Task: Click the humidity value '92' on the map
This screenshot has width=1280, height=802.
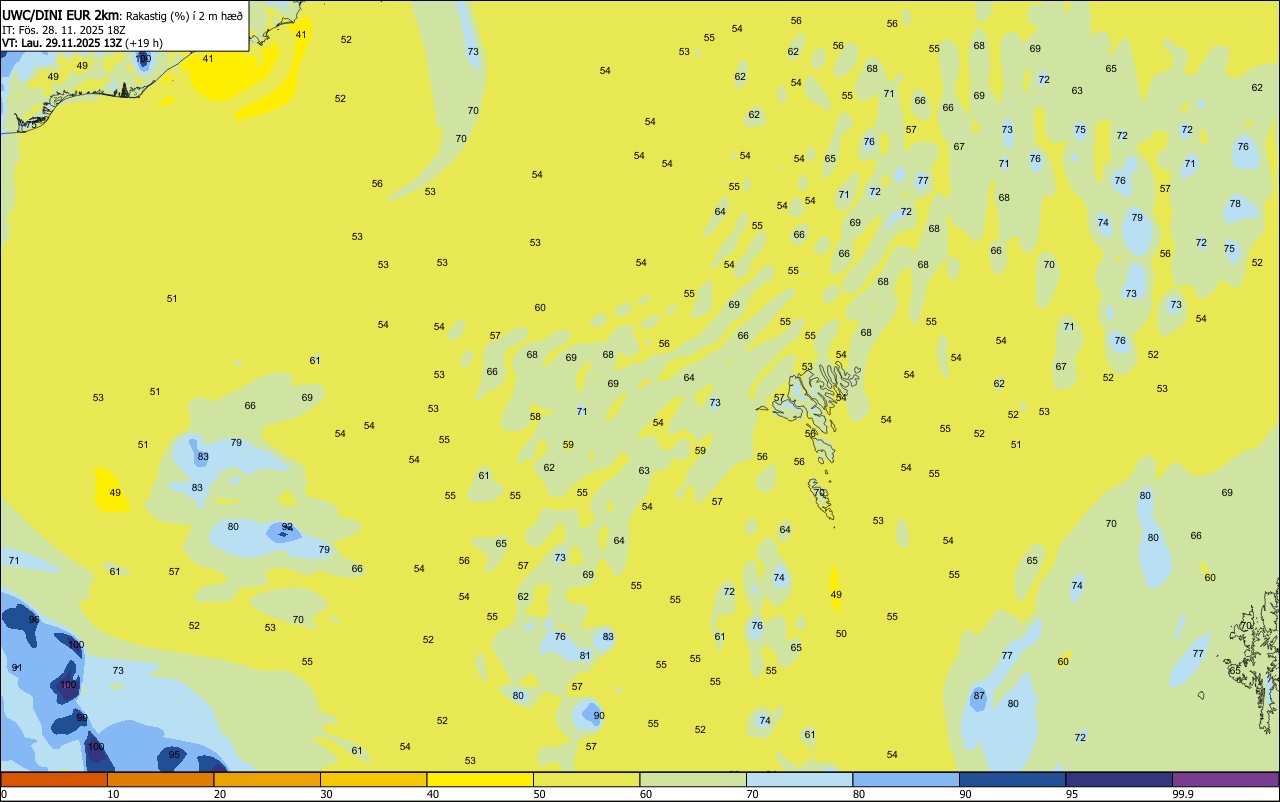Action: (287, 527)
